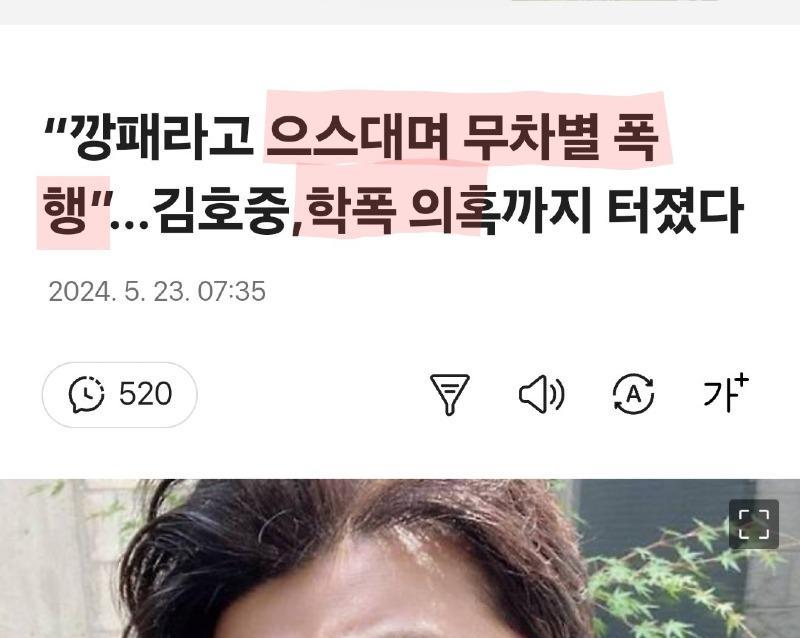
Task: Tap the gray header strip above article
Action: [x=400, y=12]
